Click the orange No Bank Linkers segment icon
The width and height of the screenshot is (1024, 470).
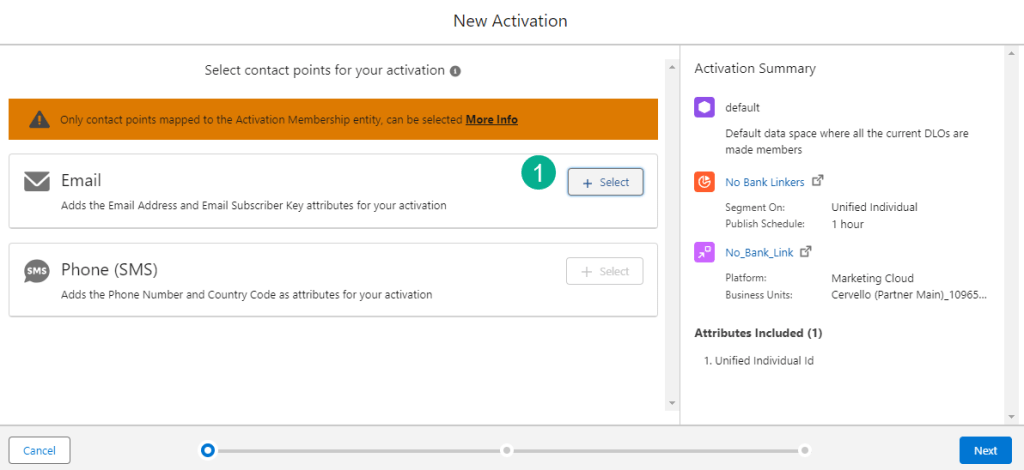[704, 181]
